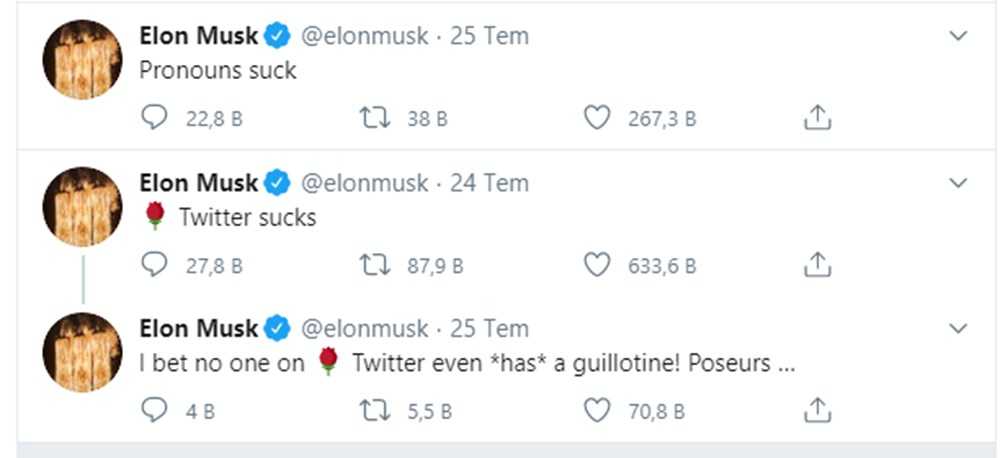Click the profile picture on "Pronouns suck" tweet

[82, 59]
